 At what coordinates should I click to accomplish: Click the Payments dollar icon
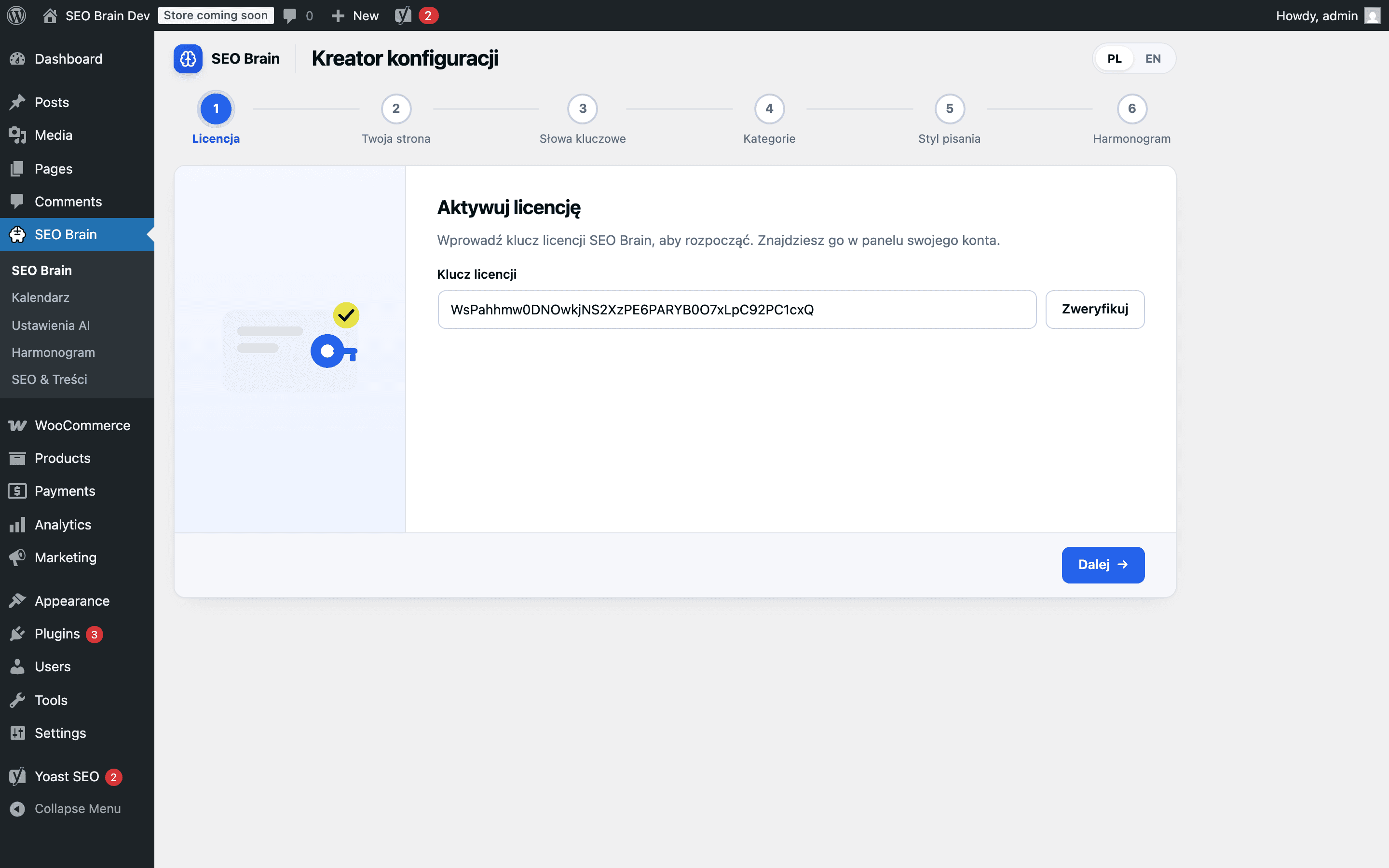pyautogui.click(x=17, y=491)
